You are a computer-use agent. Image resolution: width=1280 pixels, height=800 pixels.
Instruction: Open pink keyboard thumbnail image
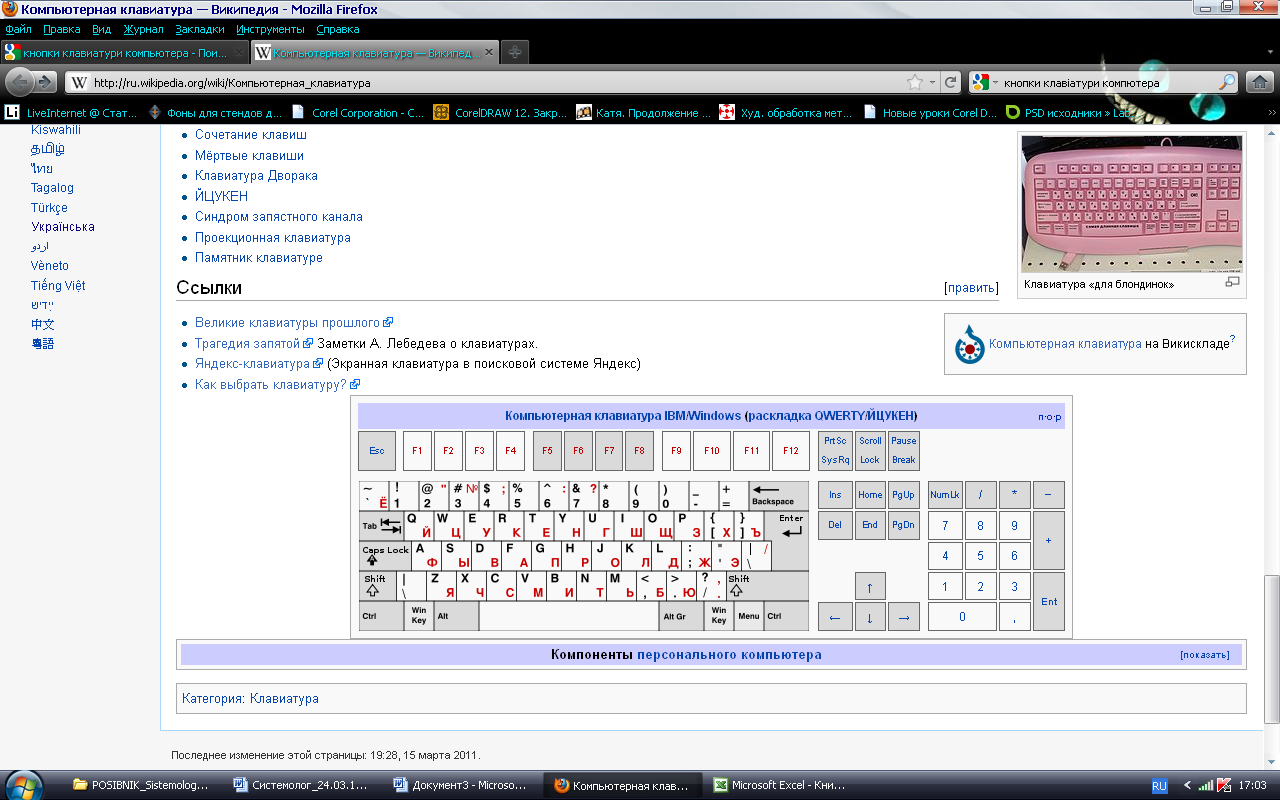click(1132, 204)
